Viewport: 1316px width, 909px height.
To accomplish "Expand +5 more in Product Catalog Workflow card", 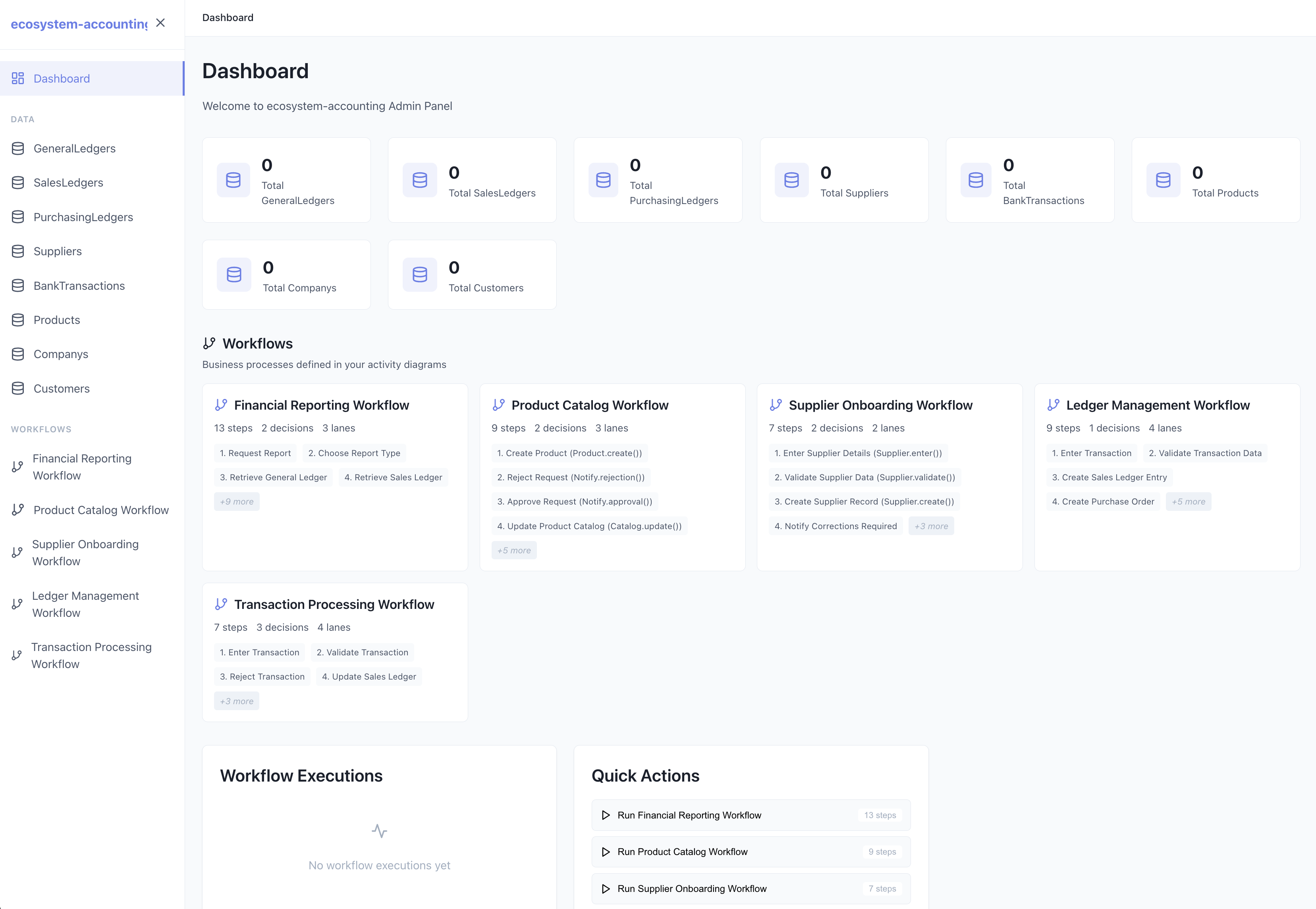I will tap(513, 550).
